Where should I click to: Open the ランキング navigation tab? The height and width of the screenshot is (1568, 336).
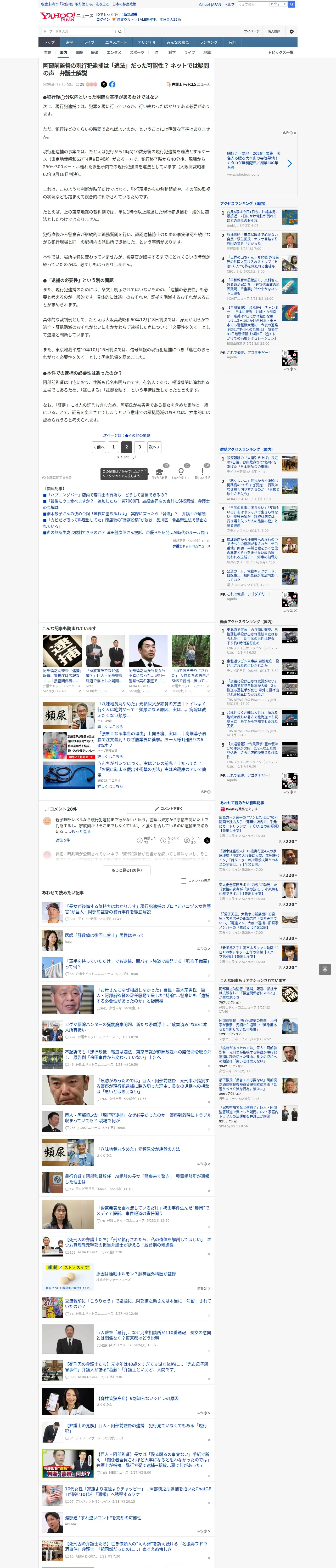[x=209, y=43]
